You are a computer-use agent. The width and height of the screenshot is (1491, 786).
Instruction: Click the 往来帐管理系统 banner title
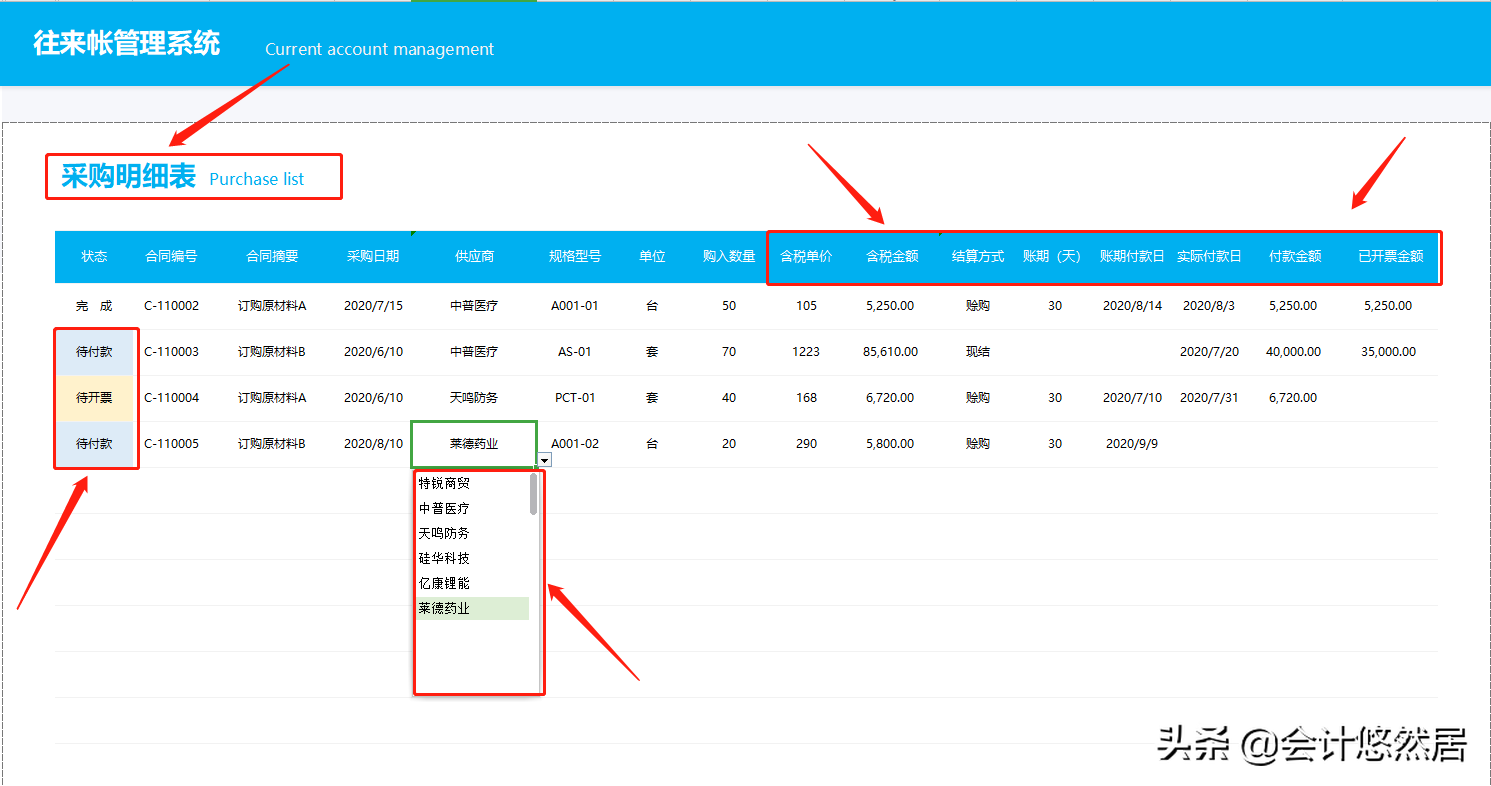tap(127, 44)
